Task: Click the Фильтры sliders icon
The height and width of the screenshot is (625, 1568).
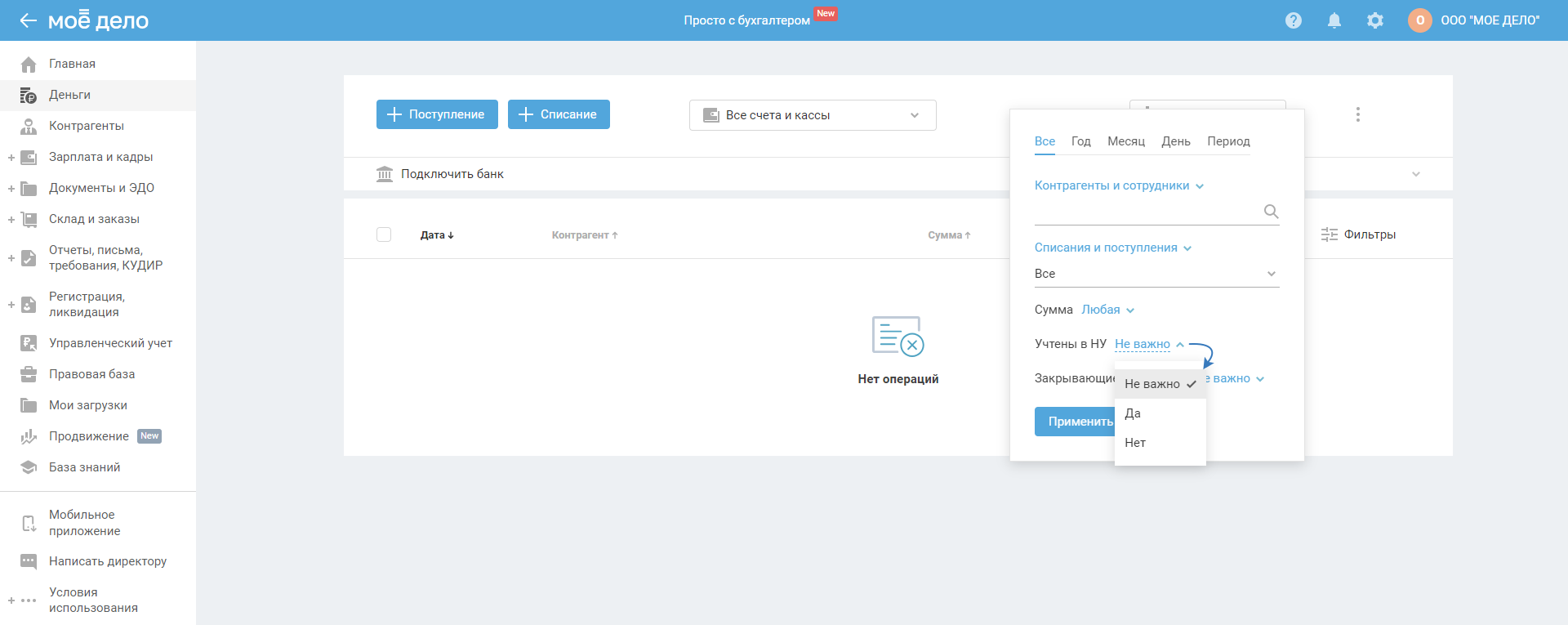Action: click(x=1330, y=234)
